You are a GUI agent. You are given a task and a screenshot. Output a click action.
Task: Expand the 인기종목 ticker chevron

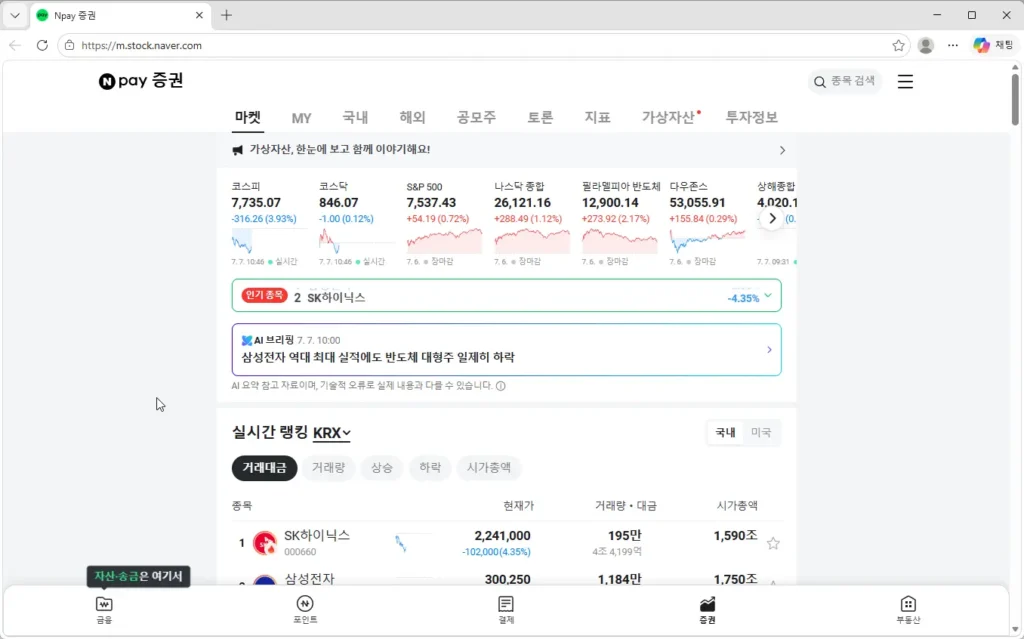(768, 295)
